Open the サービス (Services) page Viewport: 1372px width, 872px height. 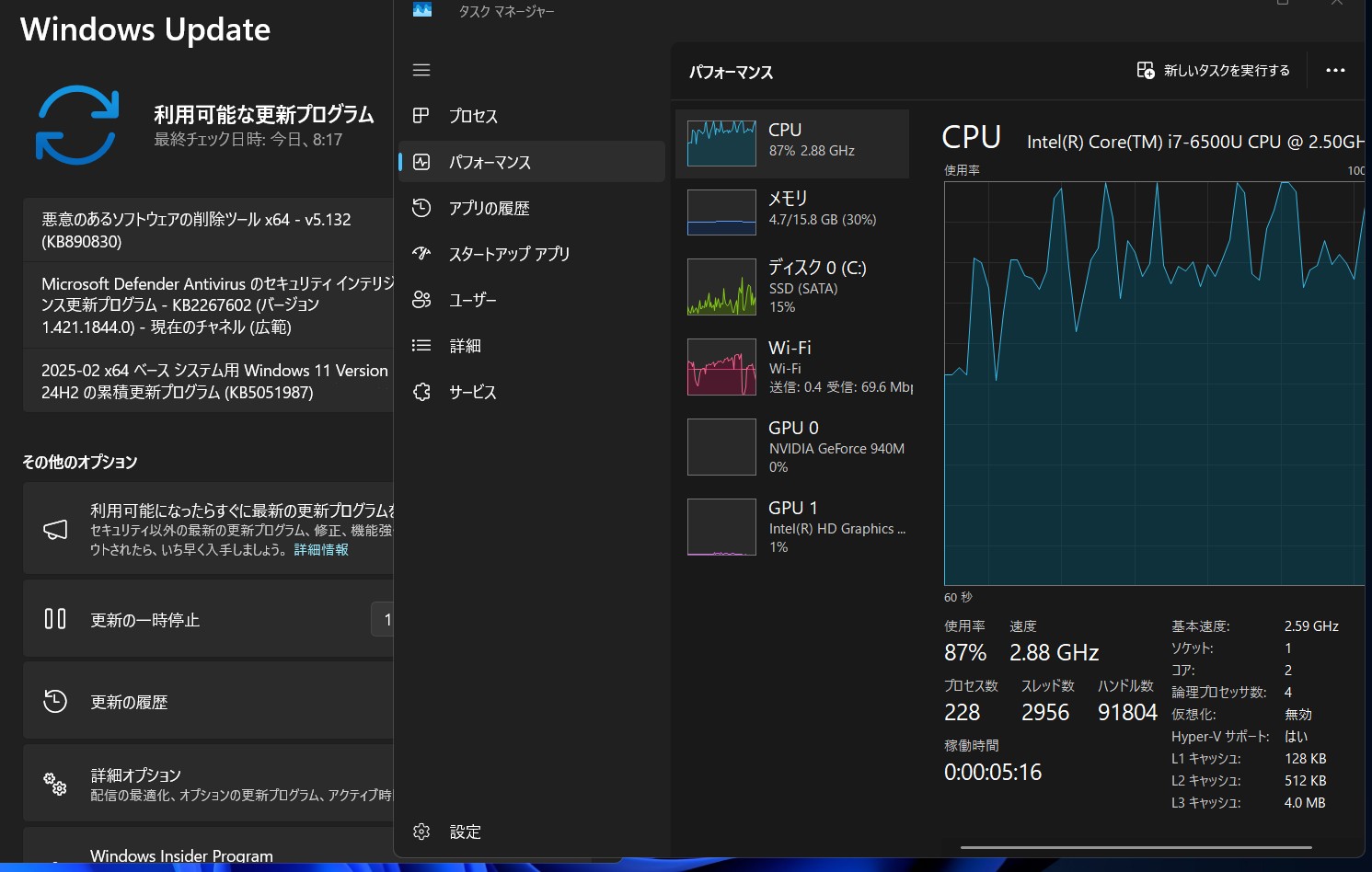click(472, 392)
